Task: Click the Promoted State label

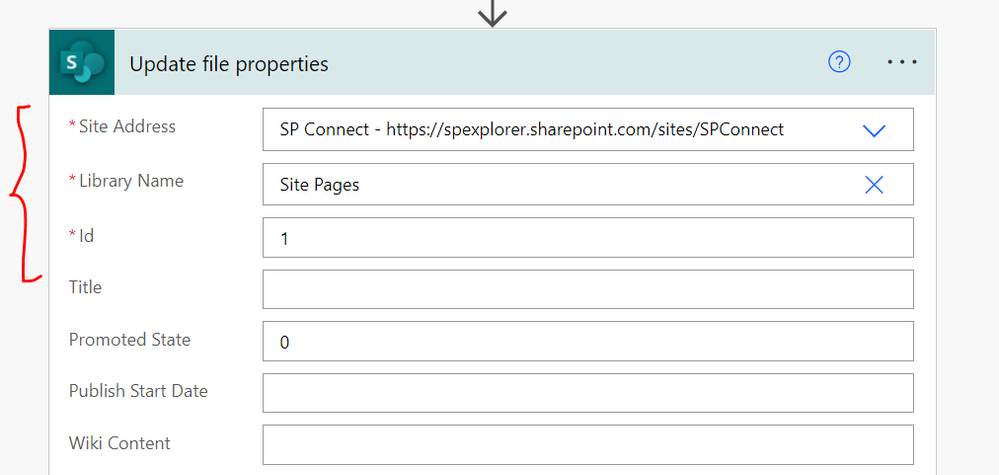Action: 129,339
